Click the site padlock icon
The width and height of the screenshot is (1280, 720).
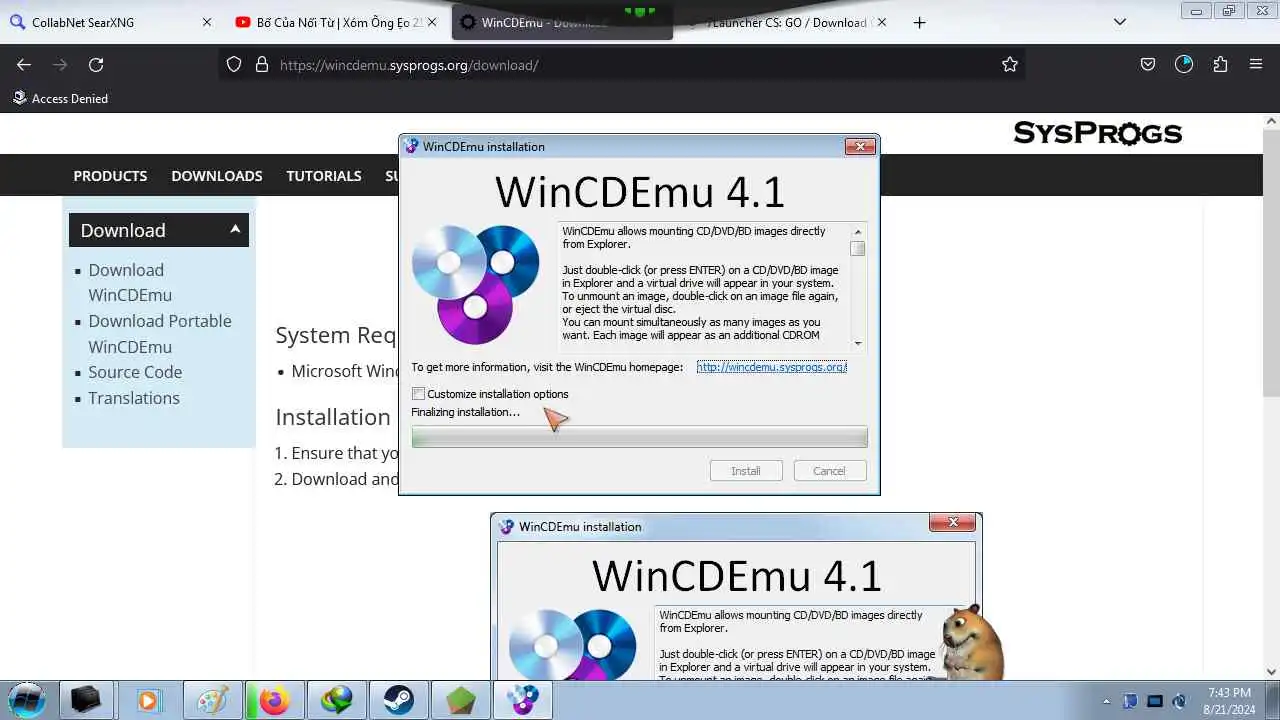tap(262, 64)
